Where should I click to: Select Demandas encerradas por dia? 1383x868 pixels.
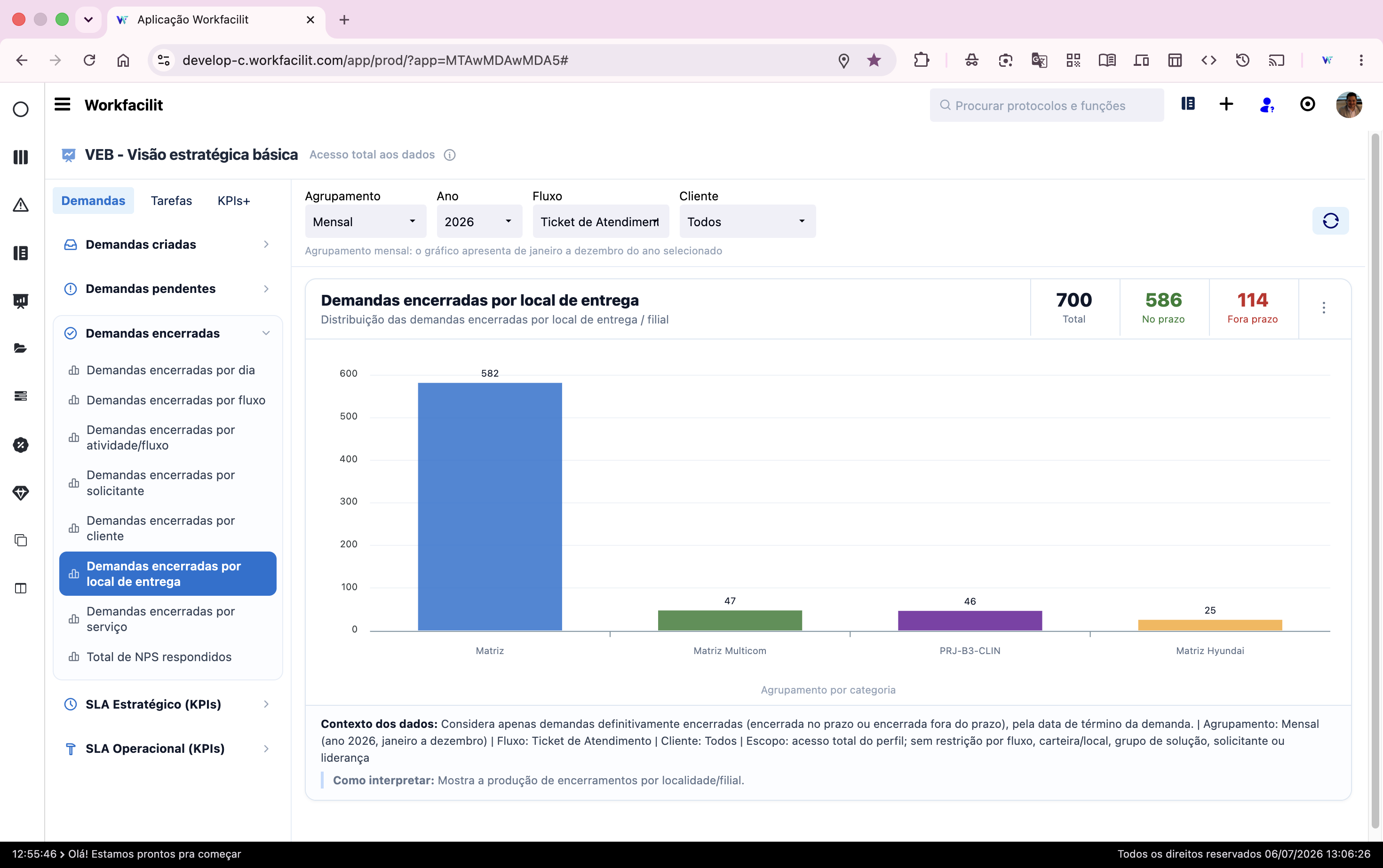coord(168,370)
